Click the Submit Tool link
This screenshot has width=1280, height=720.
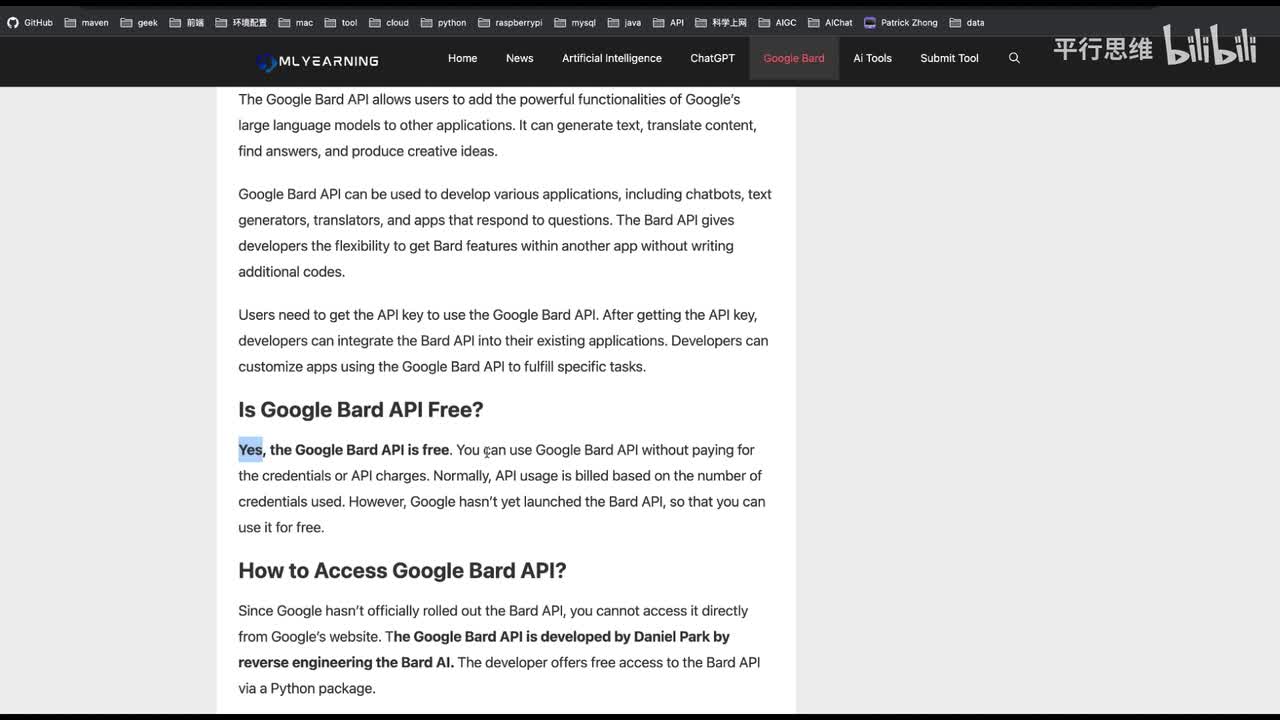click(x=949, y=58)
